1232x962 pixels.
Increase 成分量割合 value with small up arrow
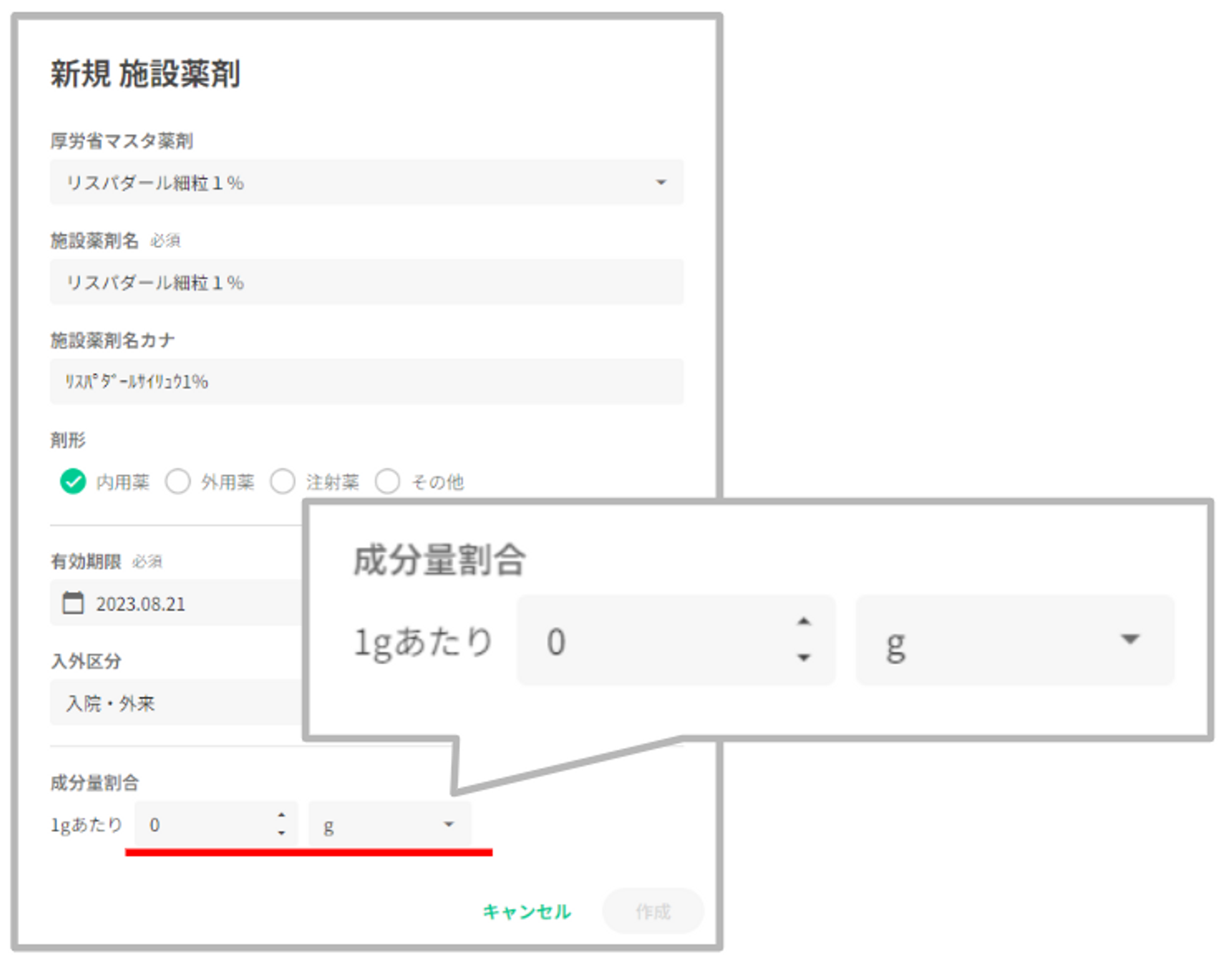(282, 815)
